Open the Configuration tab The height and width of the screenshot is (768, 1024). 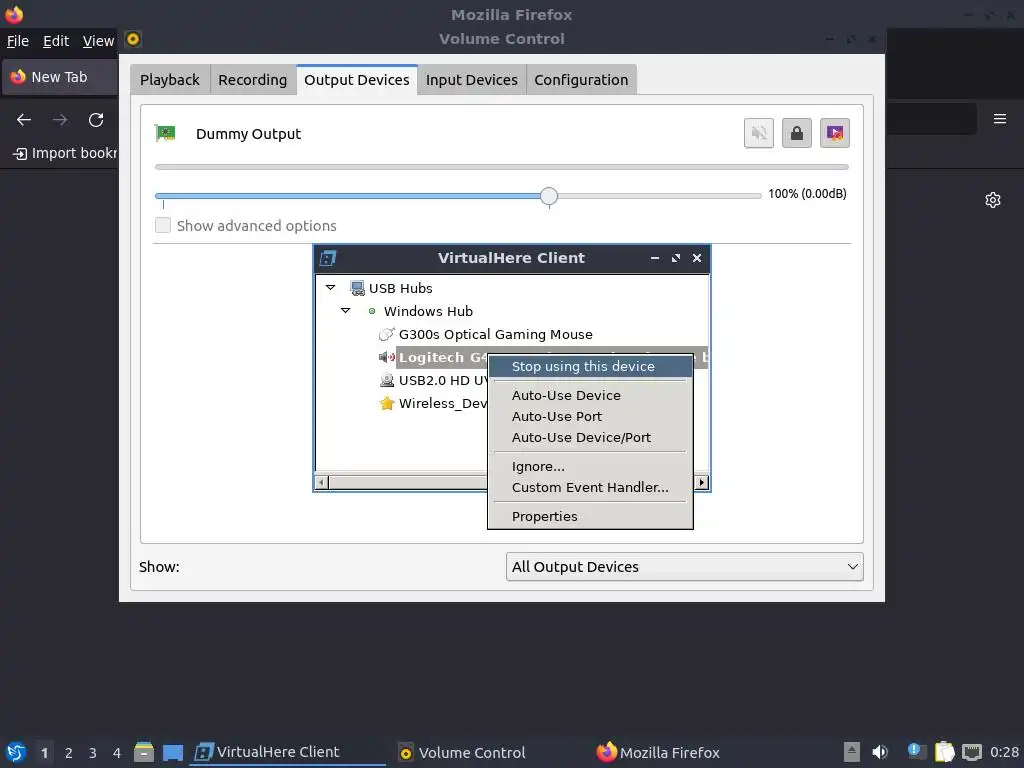[x=581, y=80]
